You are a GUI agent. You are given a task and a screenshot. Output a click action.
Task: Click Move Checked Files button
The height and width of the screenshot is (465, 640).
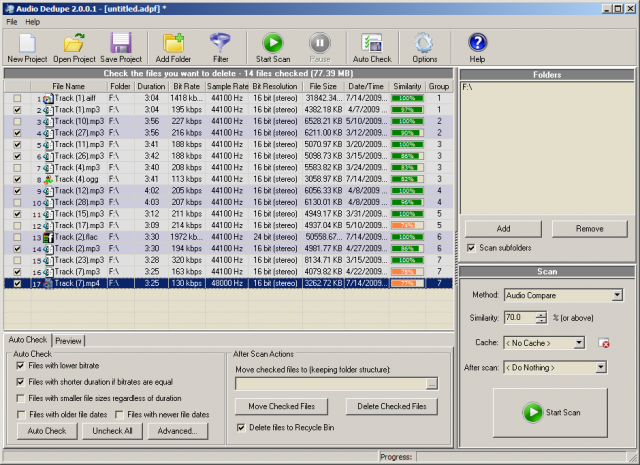[282, 406]
